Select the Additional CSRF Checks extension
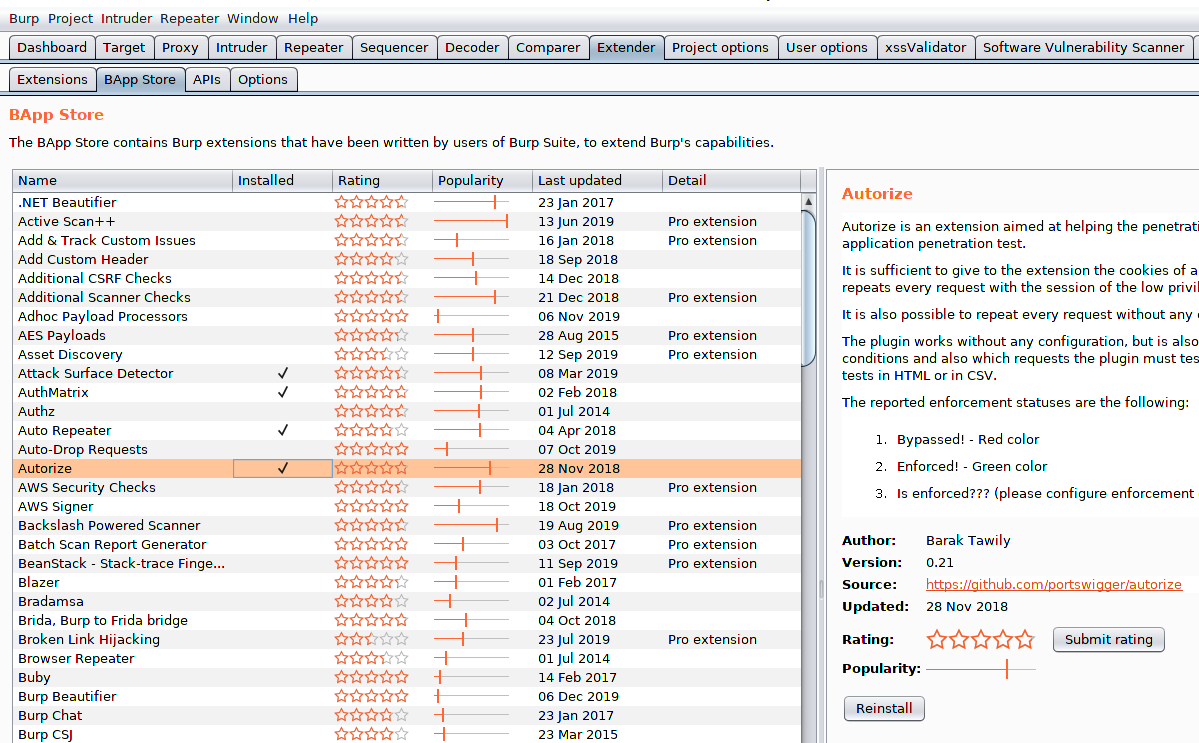Image resolution: width=1199 pixels, height=743 pixels. (x=407, y=278)
